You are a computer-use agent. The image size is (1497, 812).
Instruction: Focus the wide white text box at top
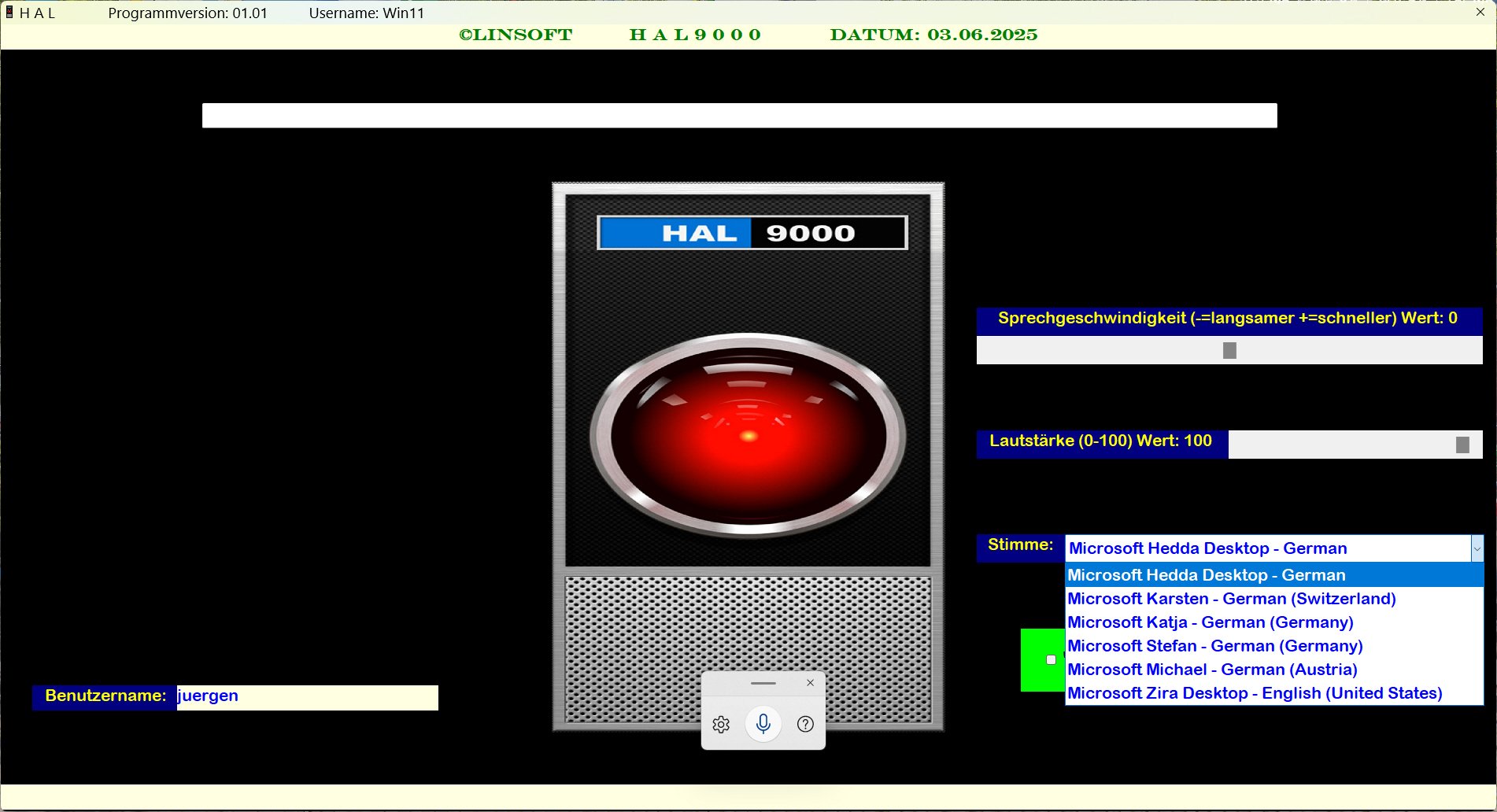coord(739,116)
